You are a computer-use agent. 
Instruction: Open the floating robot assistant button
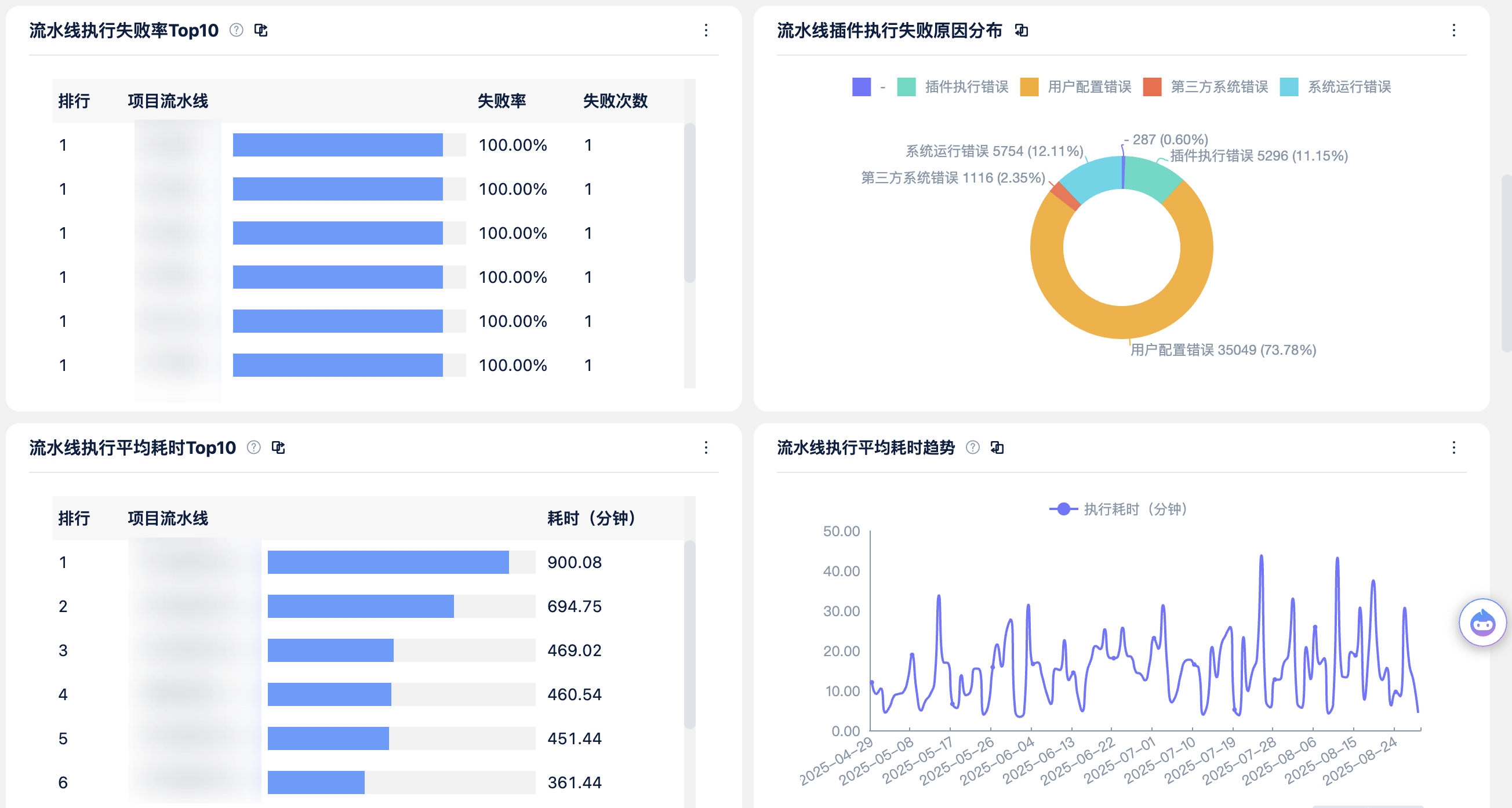(1482, 622)
